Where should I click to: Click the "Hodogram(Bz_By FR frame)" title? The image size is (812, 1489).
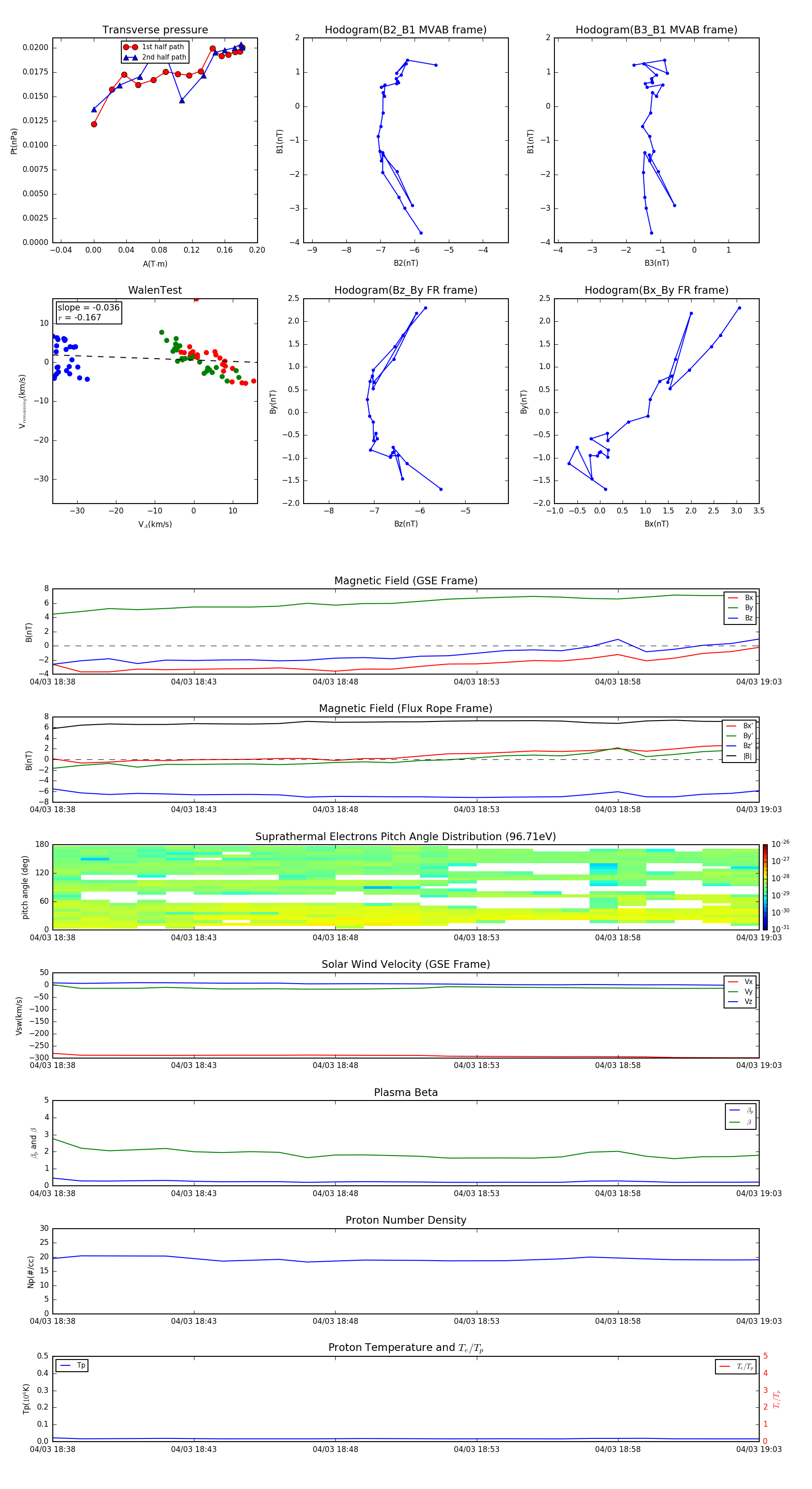pyautogui.click(x=405, y=290)
